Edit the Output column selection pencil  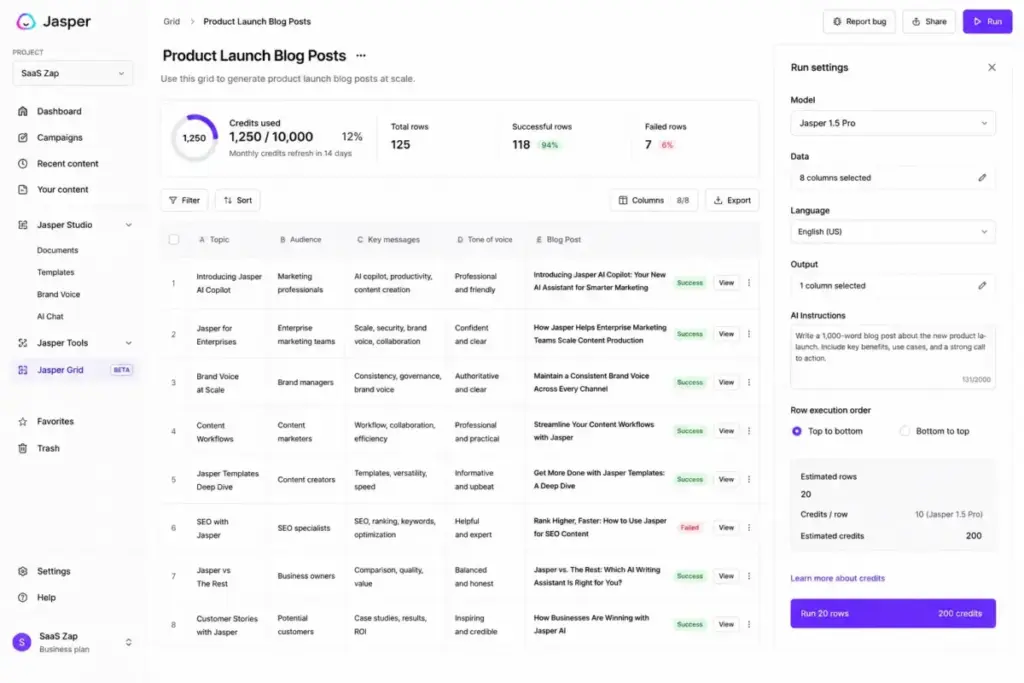pyautogui.click(x=982, y=285)
